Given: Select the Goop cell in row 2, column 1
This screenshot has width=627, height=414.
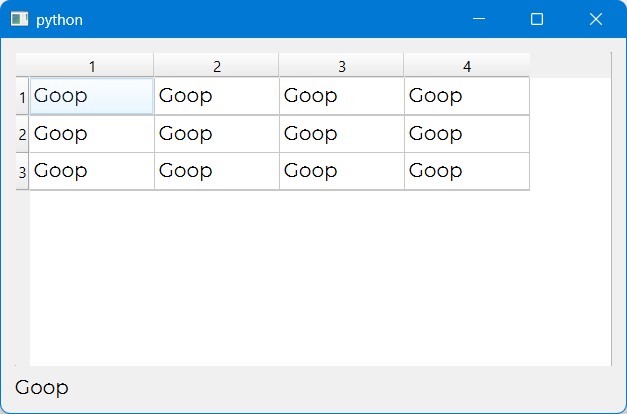Looking at the screenshot, I should [x=92, y=134].
